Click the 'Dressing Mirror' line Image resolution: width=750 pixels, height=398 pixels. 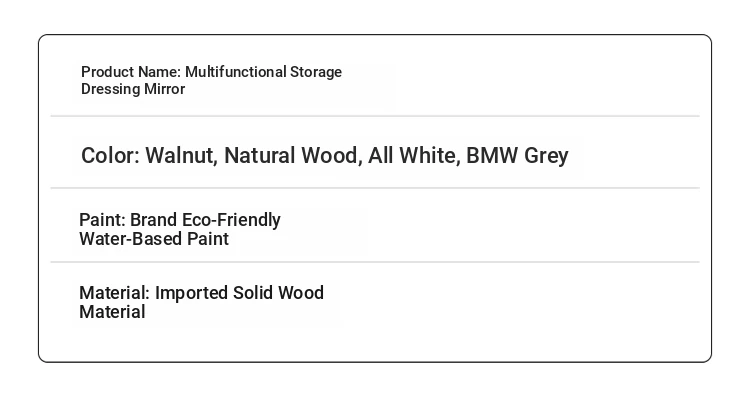pyautogui.click(x=133, y=89)
